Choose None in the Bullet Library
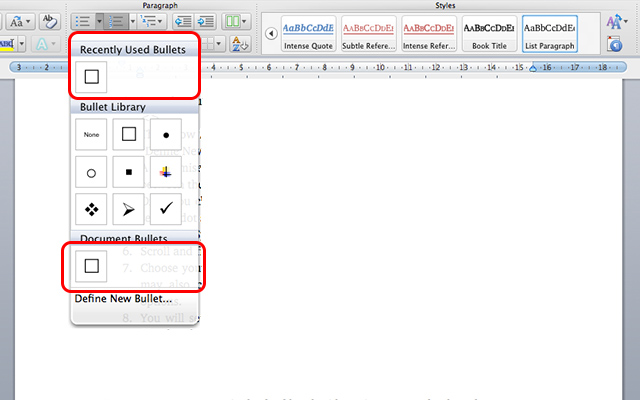This screenshot has height=400, width=640. (x=91, y=134)
